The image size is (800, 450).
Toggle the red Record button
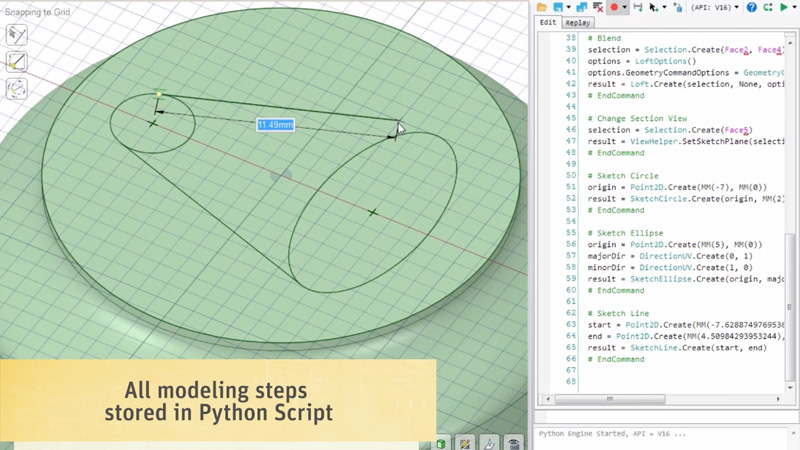pyautogui.click(x=614, y=7)
